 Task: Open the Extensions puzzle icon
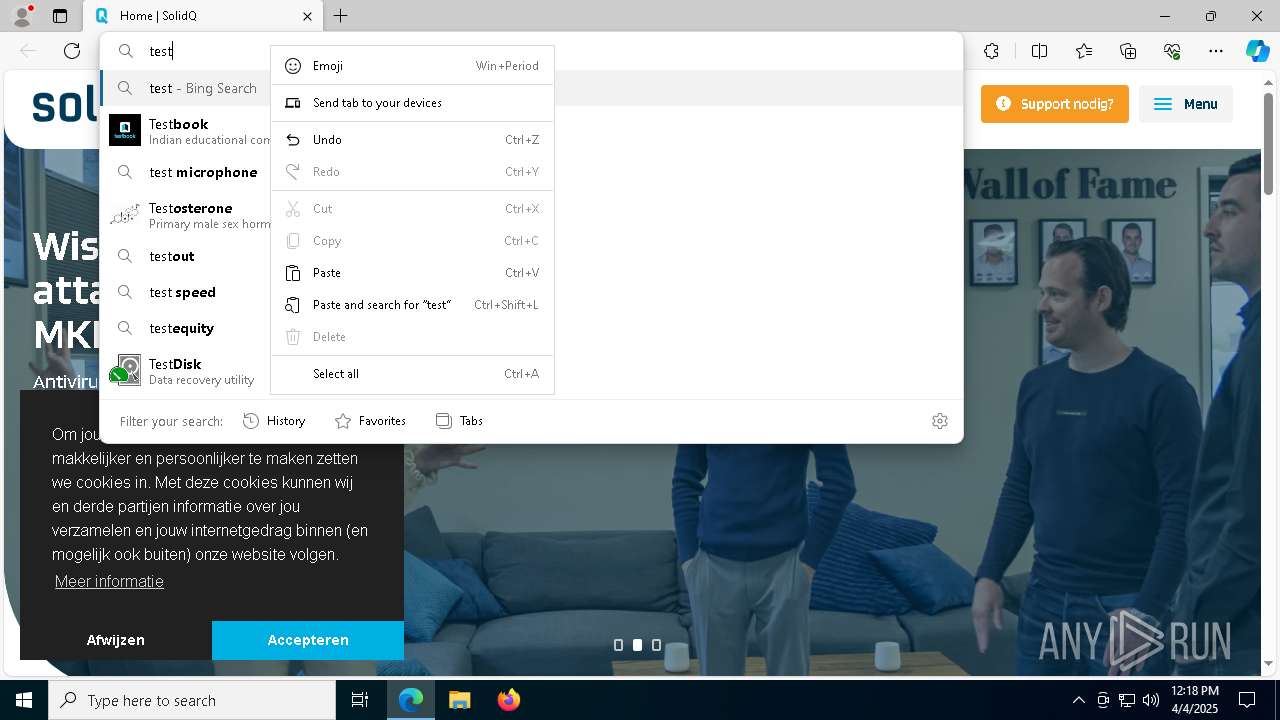[991, 51]
